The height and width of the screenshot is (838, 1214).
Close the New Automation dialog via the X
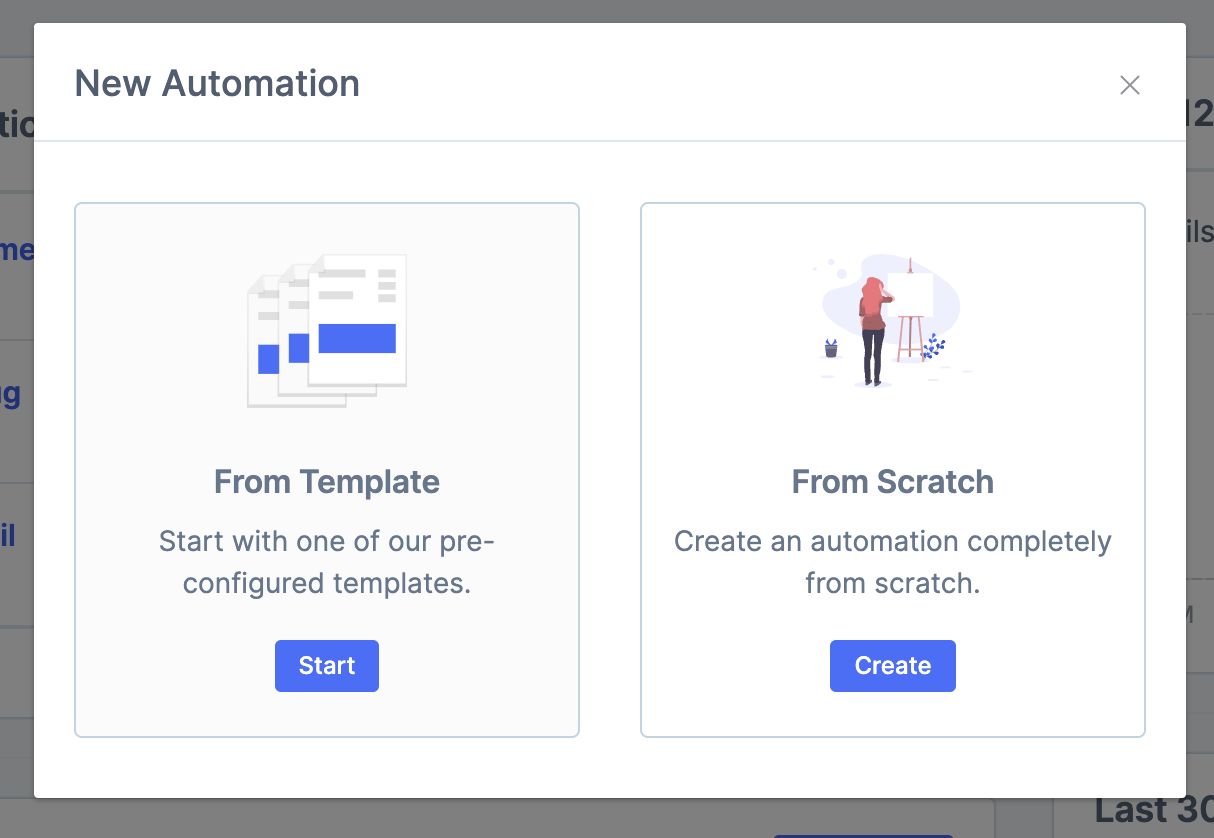coord(1130,85)
